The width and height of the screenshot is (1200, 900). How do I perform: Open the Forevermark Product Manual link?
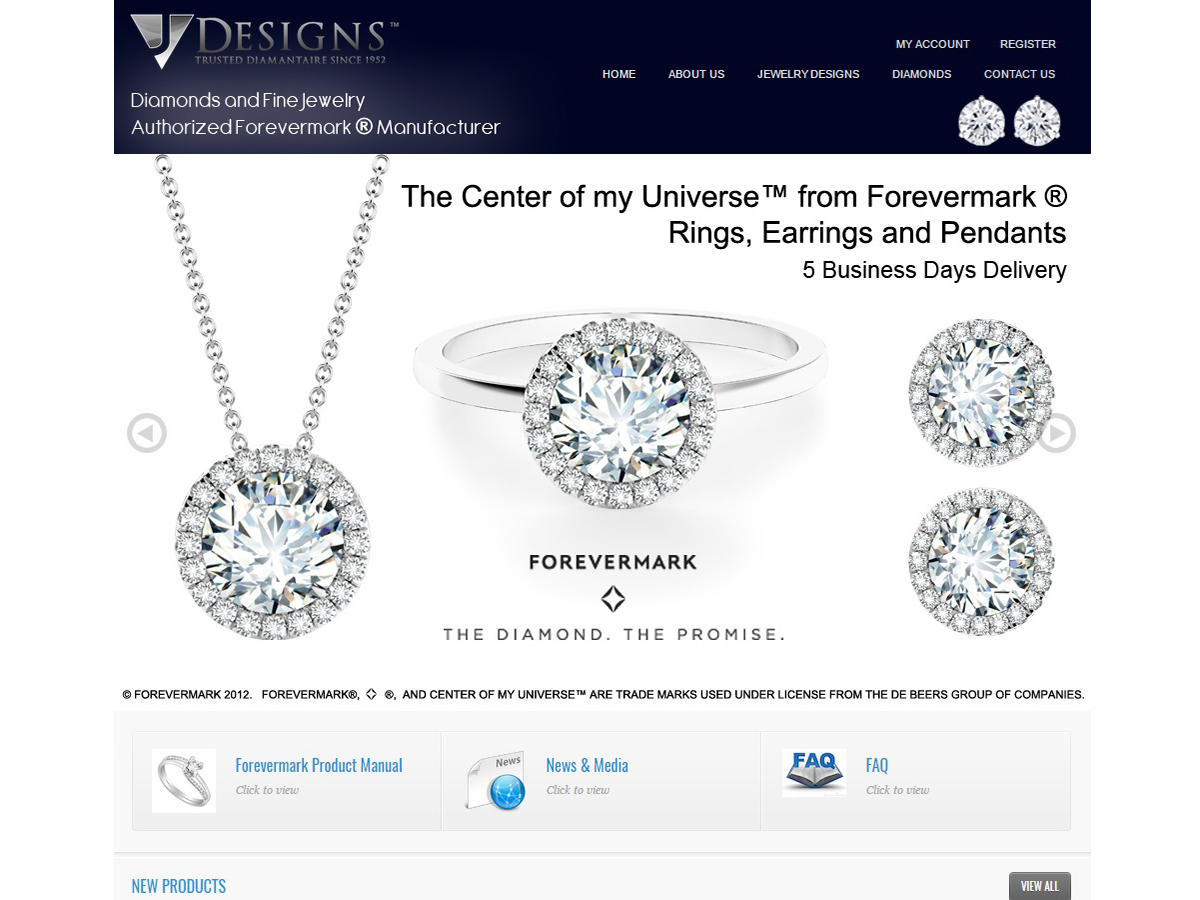click(319, 765)
